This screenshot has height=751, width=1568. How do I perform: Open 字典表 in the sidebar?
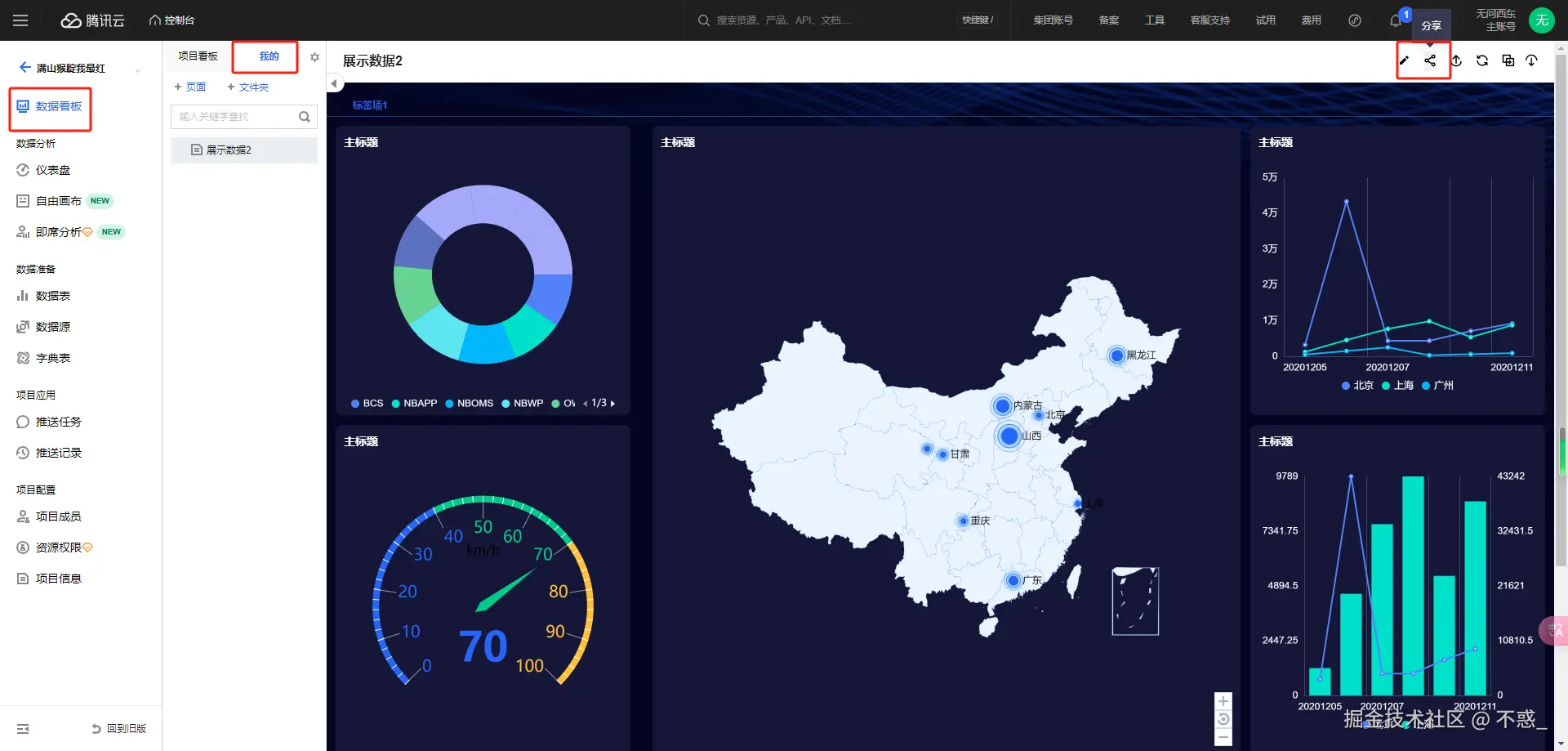pos(44,358)
